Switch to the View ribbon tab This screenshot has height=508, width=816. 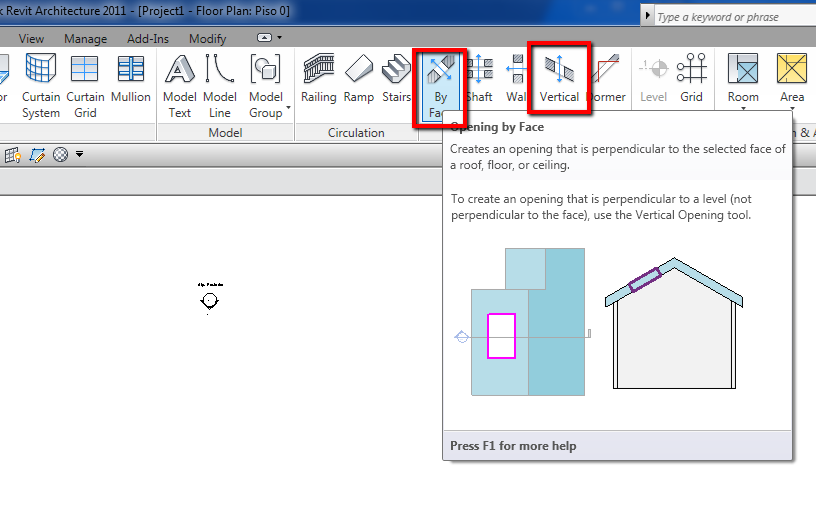31,39
